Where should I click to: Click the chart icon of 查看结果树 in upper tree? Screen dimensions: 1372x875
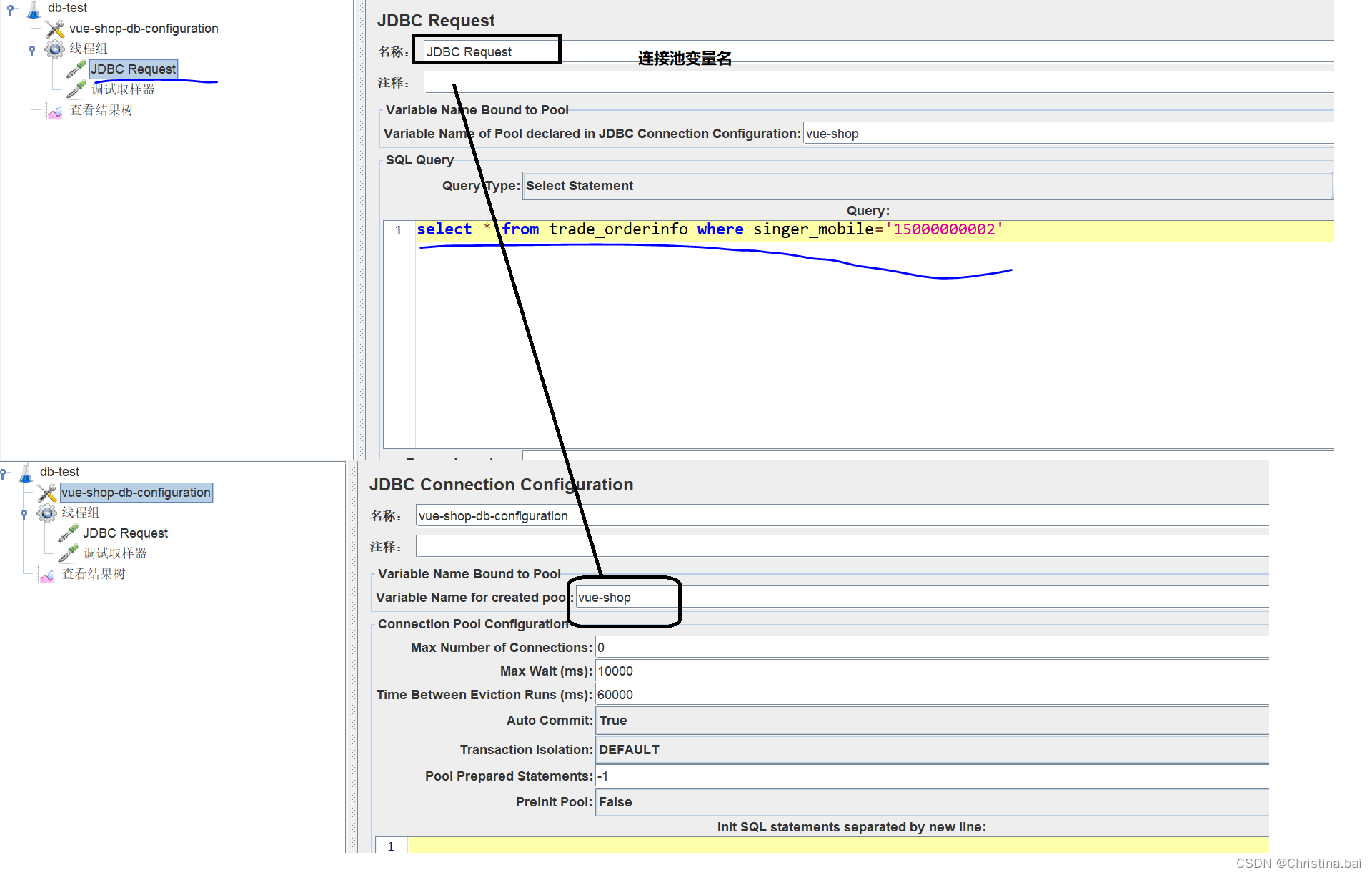tap(54, 111)
